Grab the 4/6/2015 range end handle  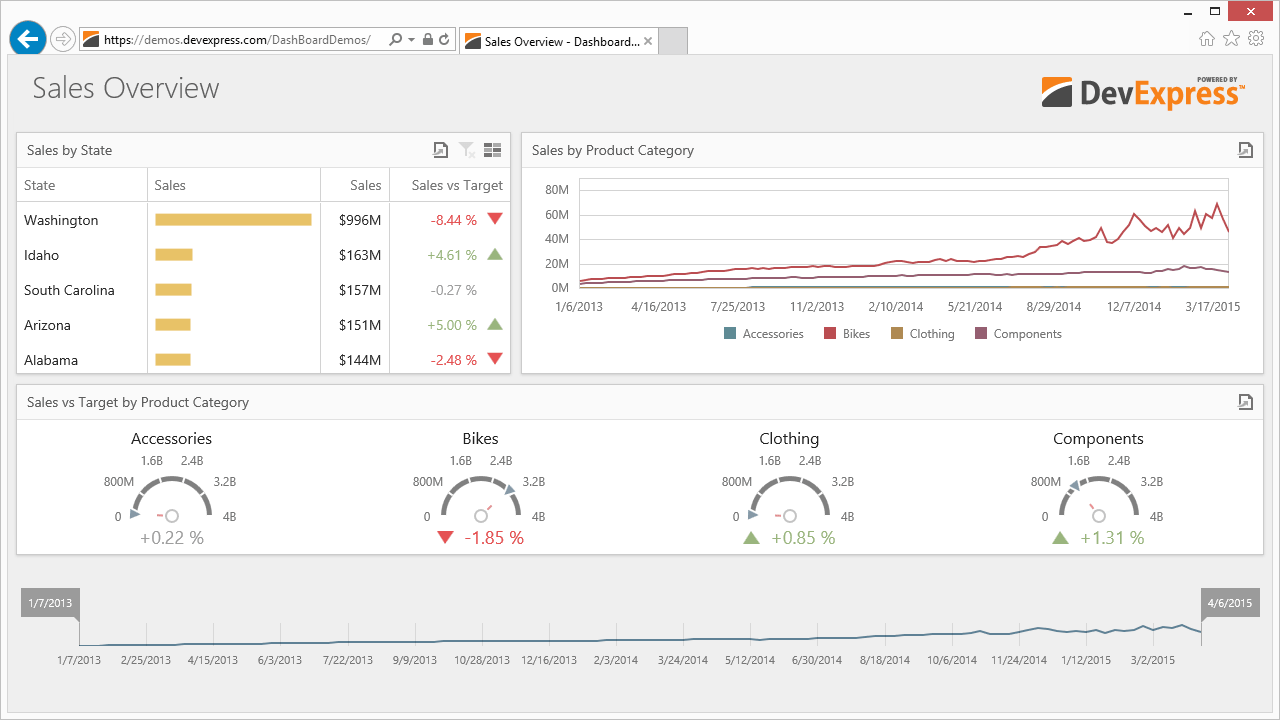1229,604
